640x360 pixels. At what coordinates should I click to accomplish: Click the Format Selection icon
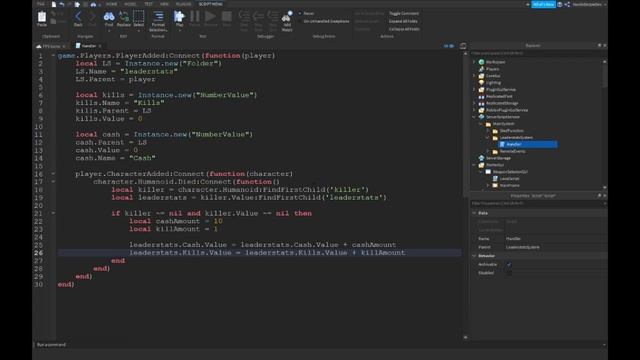158,16
